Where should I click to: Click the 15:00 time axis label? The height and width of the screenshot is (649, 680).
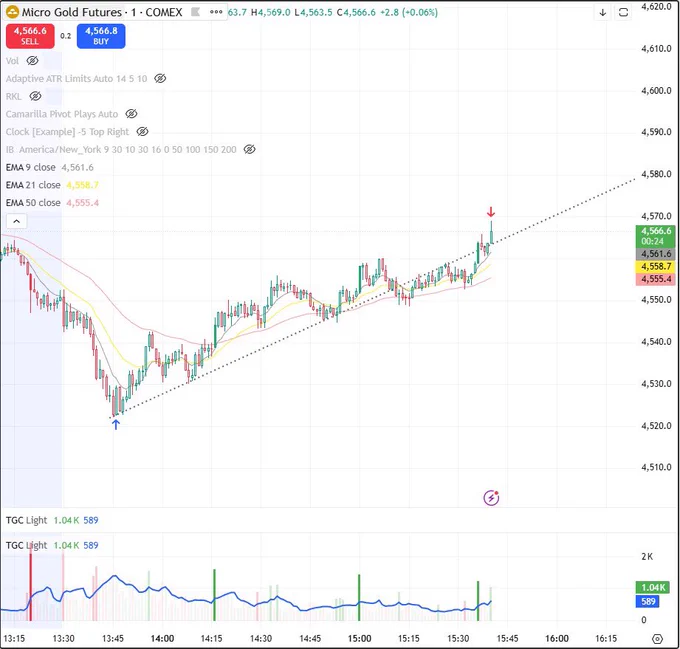point(360,639)
